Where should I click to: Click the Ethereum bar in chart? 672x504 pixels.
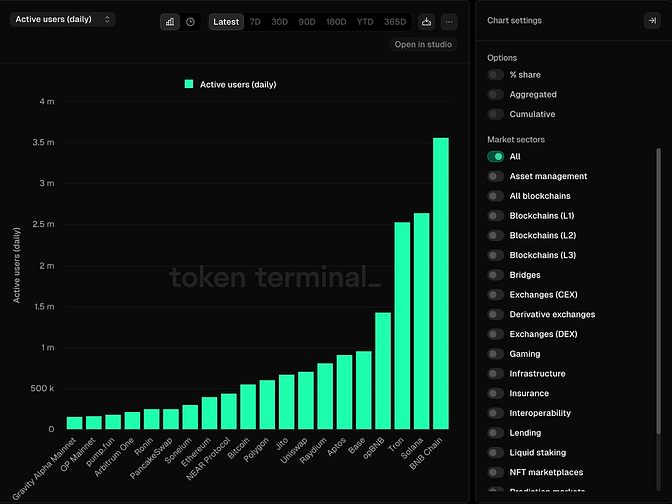point(209,413)
